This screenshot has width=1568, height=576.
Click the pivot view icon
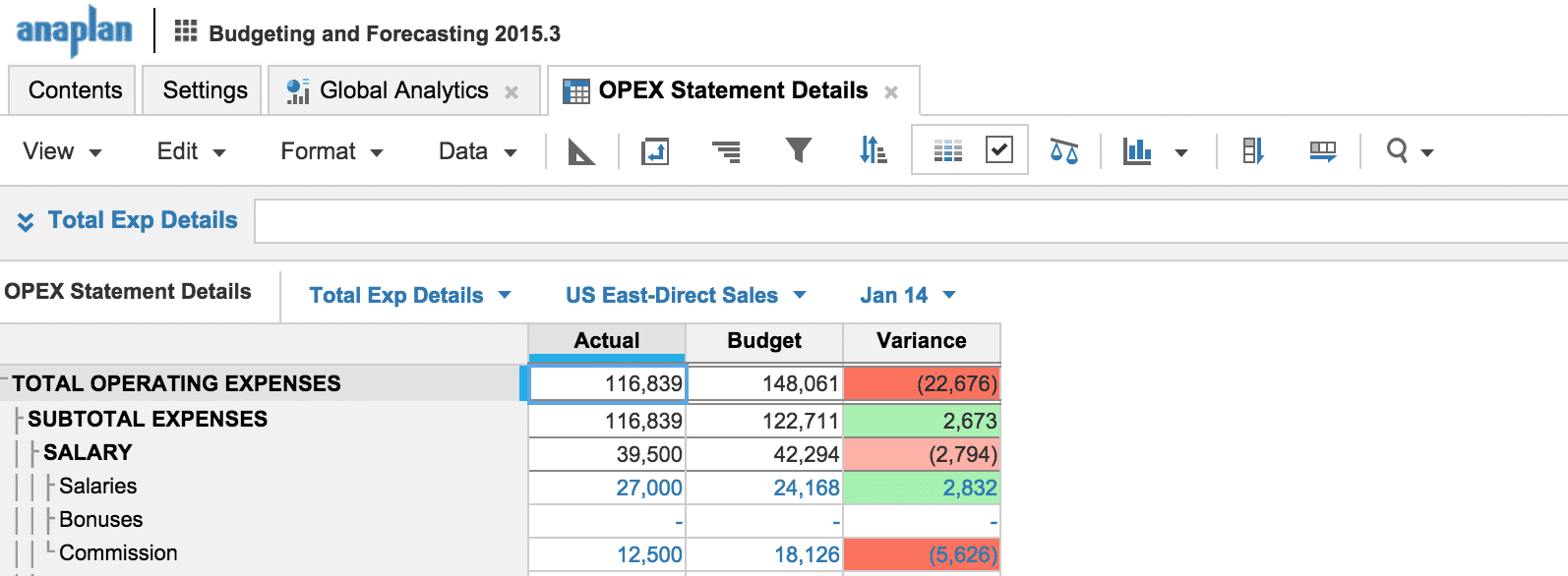pos(655,151)
